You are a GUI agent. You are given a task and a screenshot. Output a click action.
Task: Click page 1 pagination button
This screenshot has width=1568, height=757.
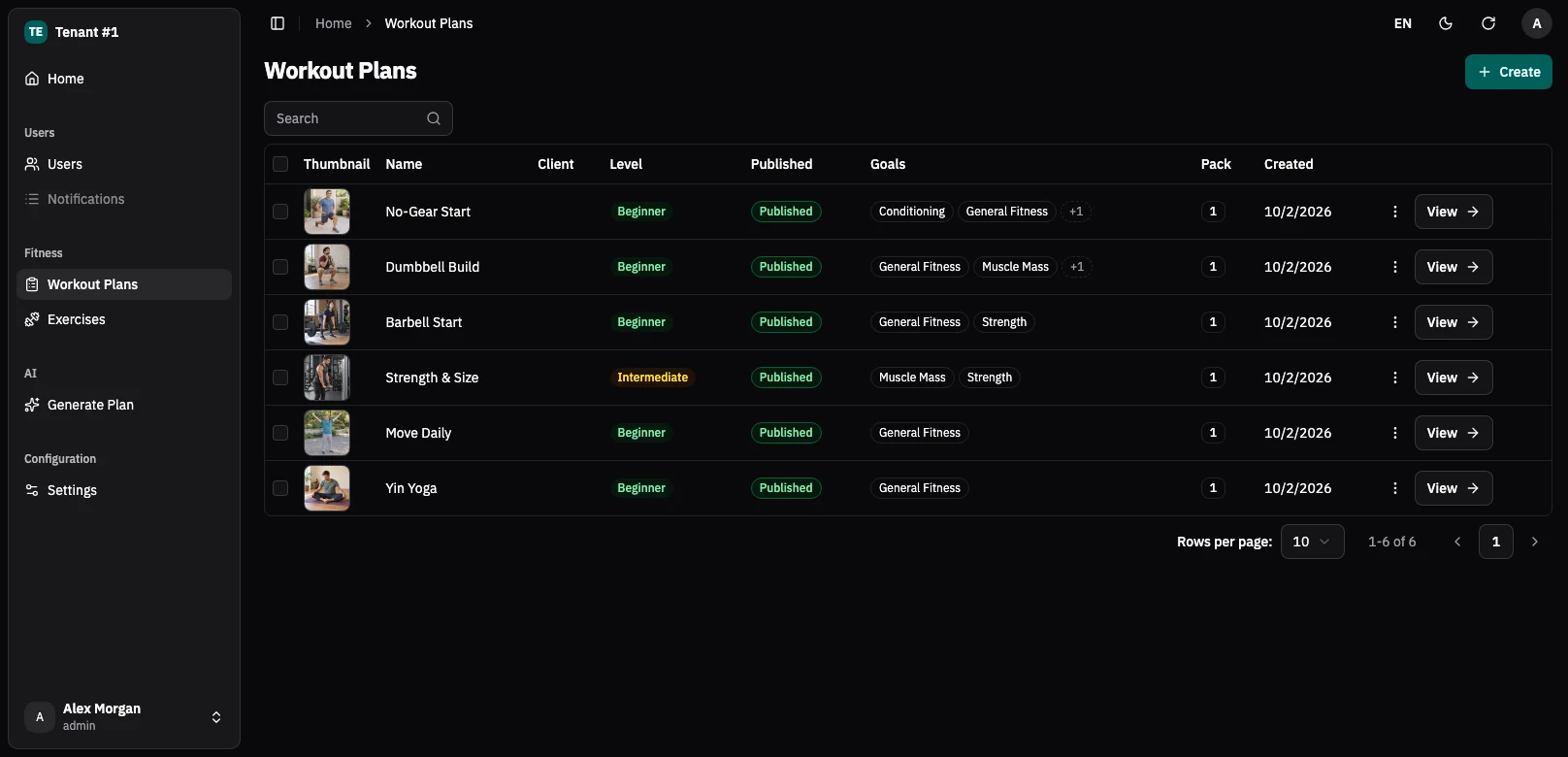[x=1496, y=542]
